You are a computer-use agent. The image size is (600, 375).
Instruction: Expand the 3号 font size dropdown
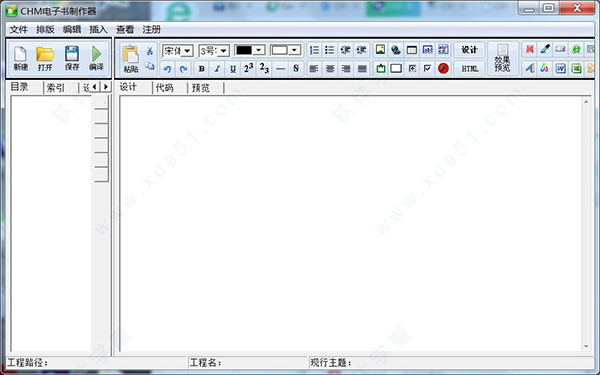coord(214,51)
